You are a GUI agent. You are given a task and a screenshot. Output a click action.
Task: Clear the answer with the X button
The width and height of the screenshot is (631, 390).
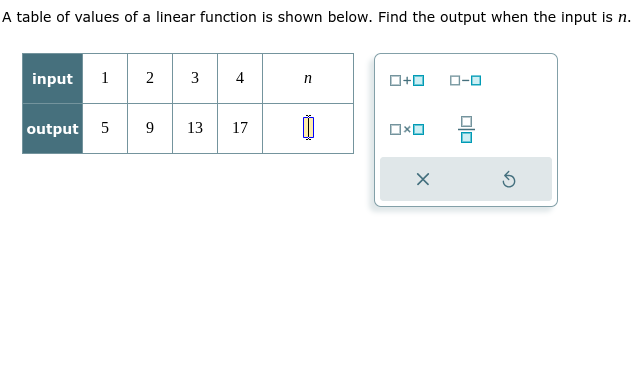coord(423,179)
